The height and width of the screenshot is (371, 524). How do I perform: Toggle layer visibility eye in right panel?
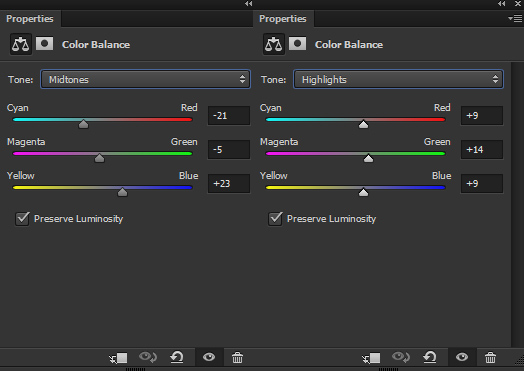click(462, 357)
